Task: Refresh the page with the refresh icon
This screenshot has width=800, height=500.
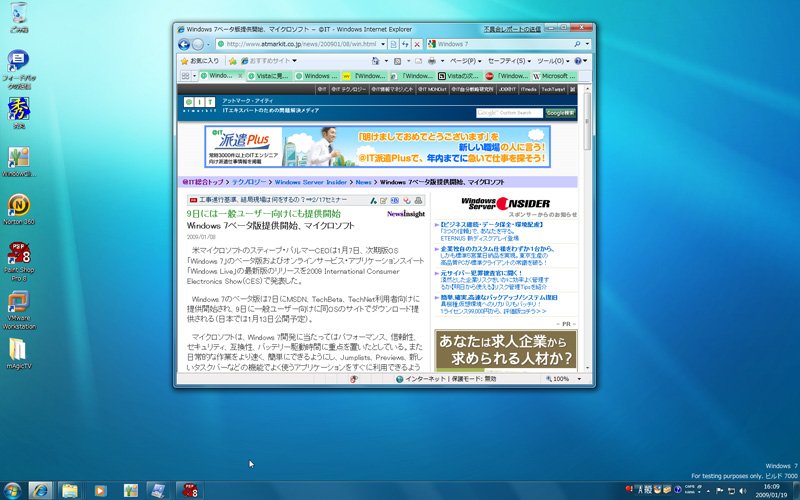Action: (405, 44)
